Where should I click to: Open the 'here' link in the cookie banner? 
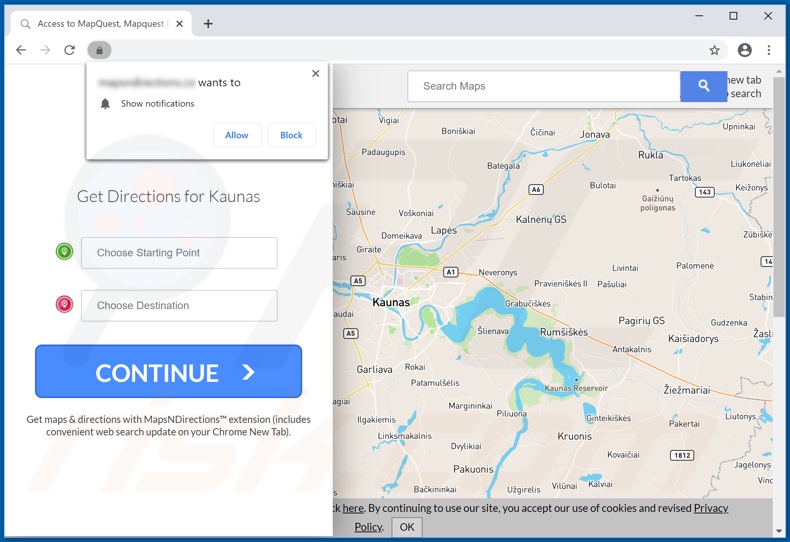point(353,508)
